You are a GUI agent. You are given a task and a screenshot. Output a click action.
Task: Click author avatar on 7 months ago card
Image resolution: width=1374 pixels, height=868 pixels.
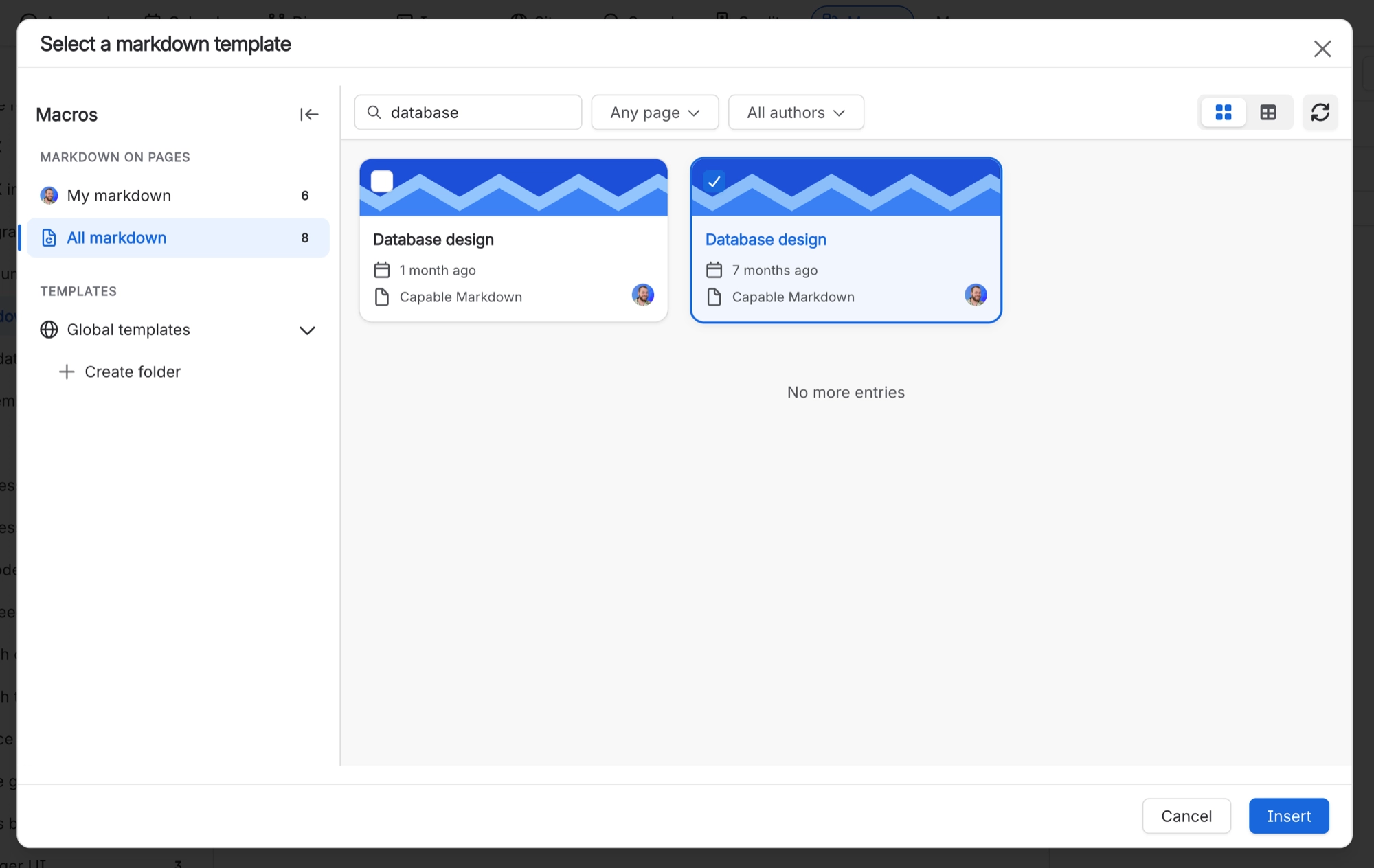976,295
